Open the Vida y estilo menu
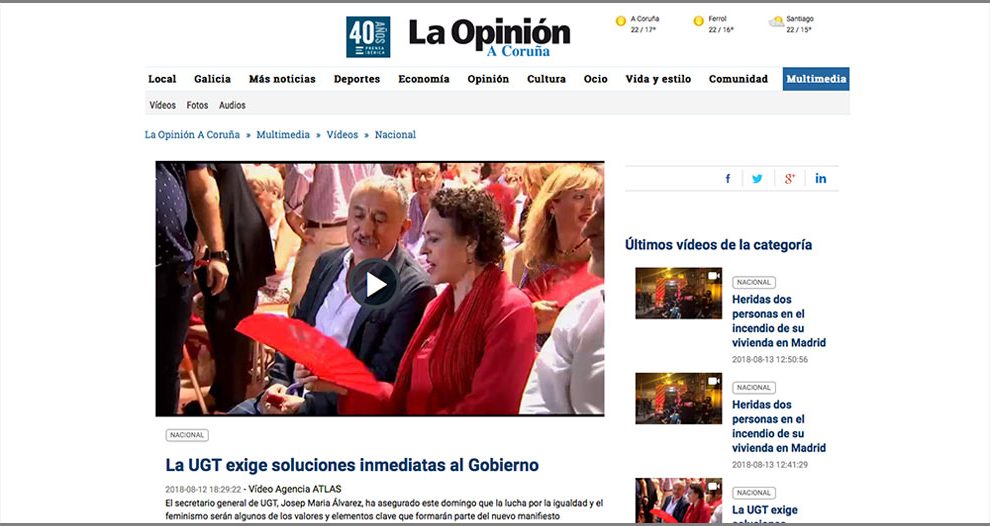990x526 pixels. point(658,79)
